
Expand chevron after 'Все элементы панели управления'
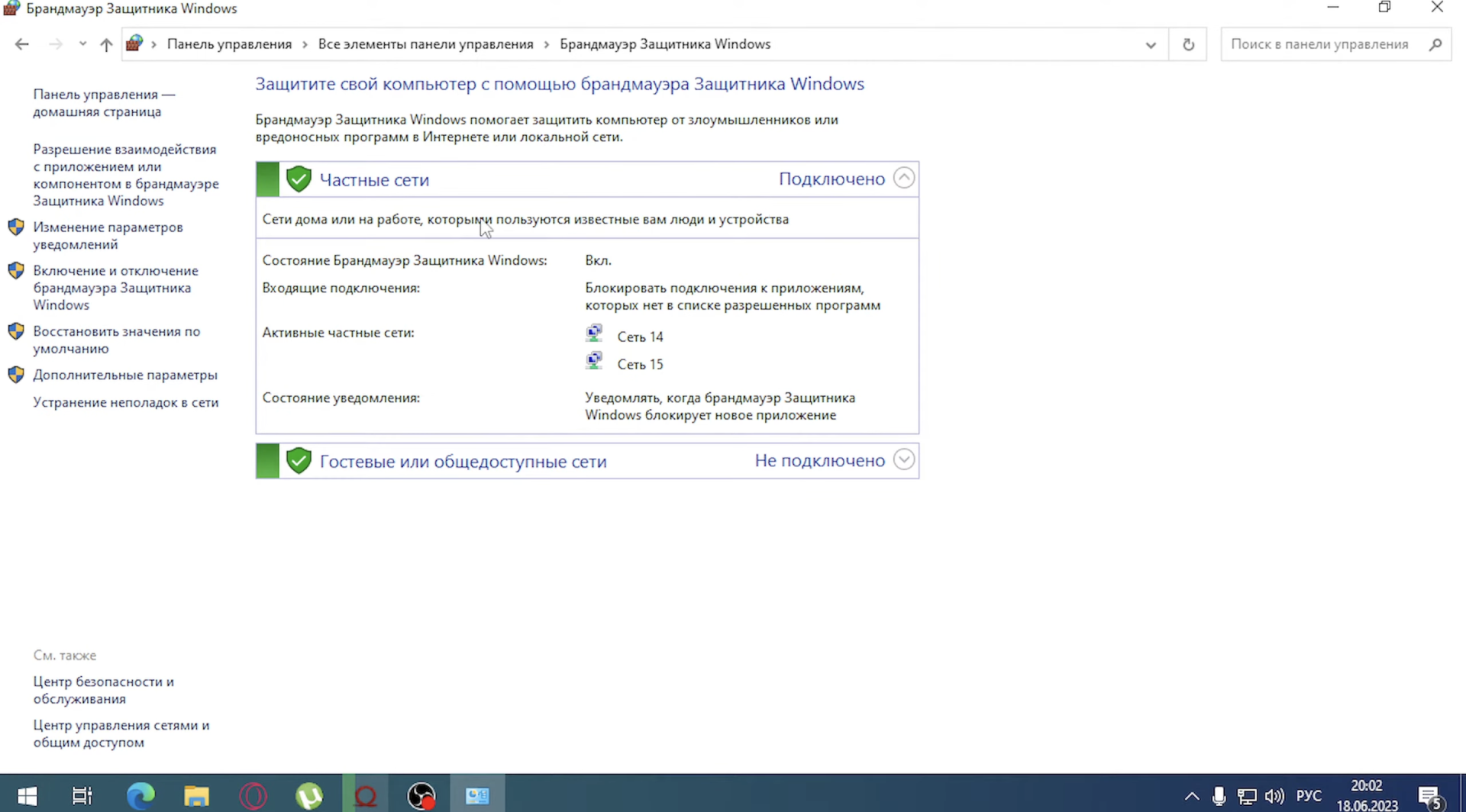click(x=547, y=44)
